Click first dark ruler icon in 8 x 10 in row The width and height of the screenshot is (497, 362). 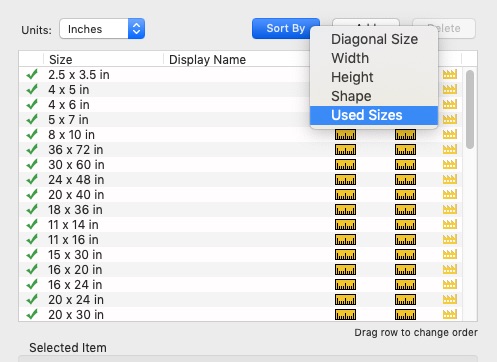[345, 135]
